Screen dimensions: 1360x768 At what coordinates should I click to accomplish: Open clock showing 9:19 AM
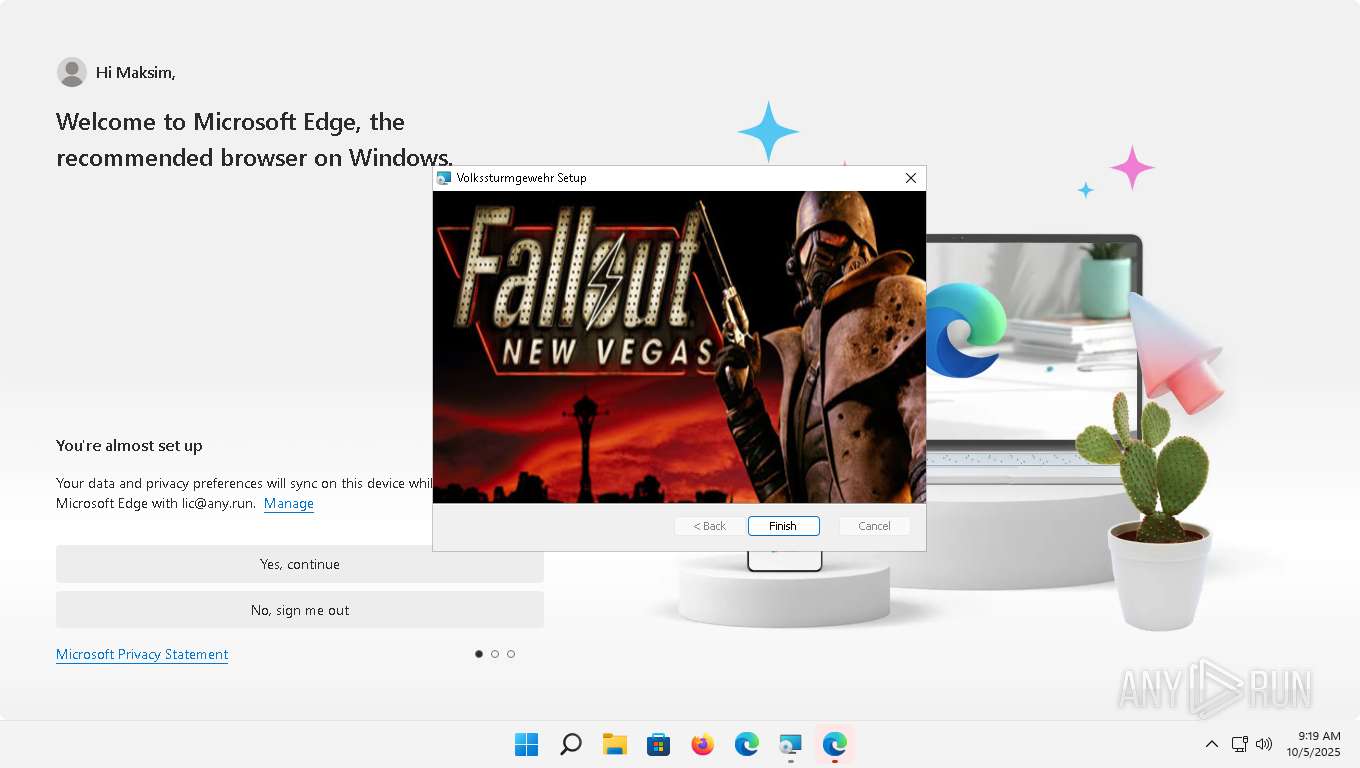[1313, 744]
